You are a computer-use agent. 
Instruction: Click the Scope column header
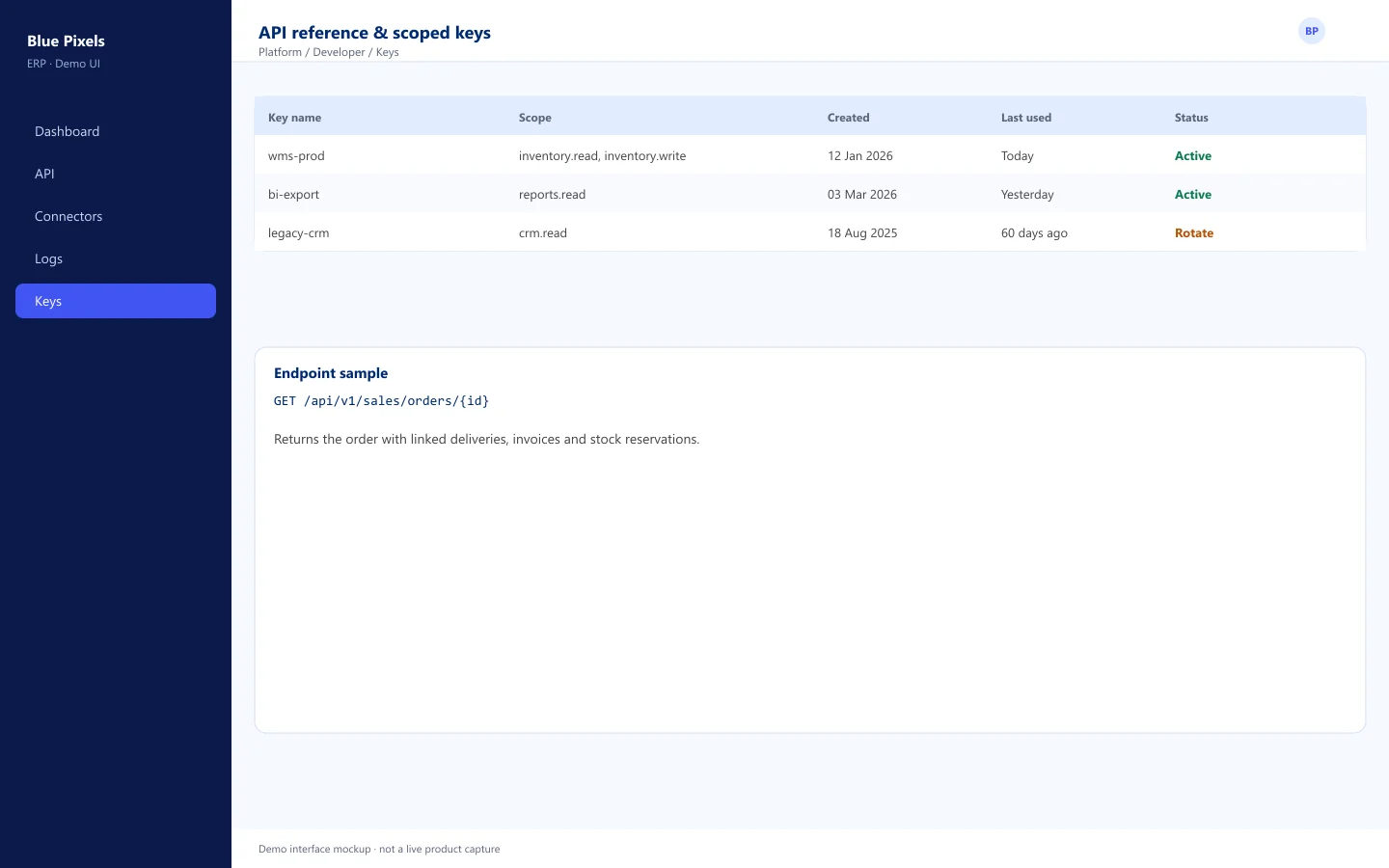[535, 118]
